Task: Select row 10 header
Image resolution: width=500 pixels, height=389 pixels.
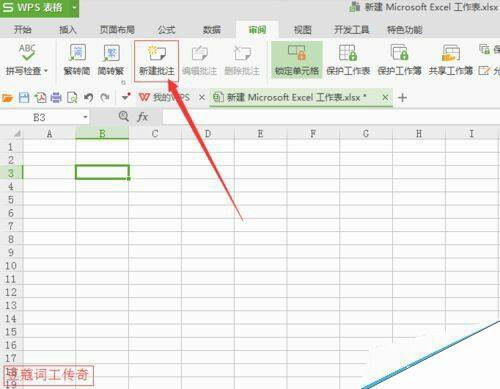Action: [x=11, y=265]
